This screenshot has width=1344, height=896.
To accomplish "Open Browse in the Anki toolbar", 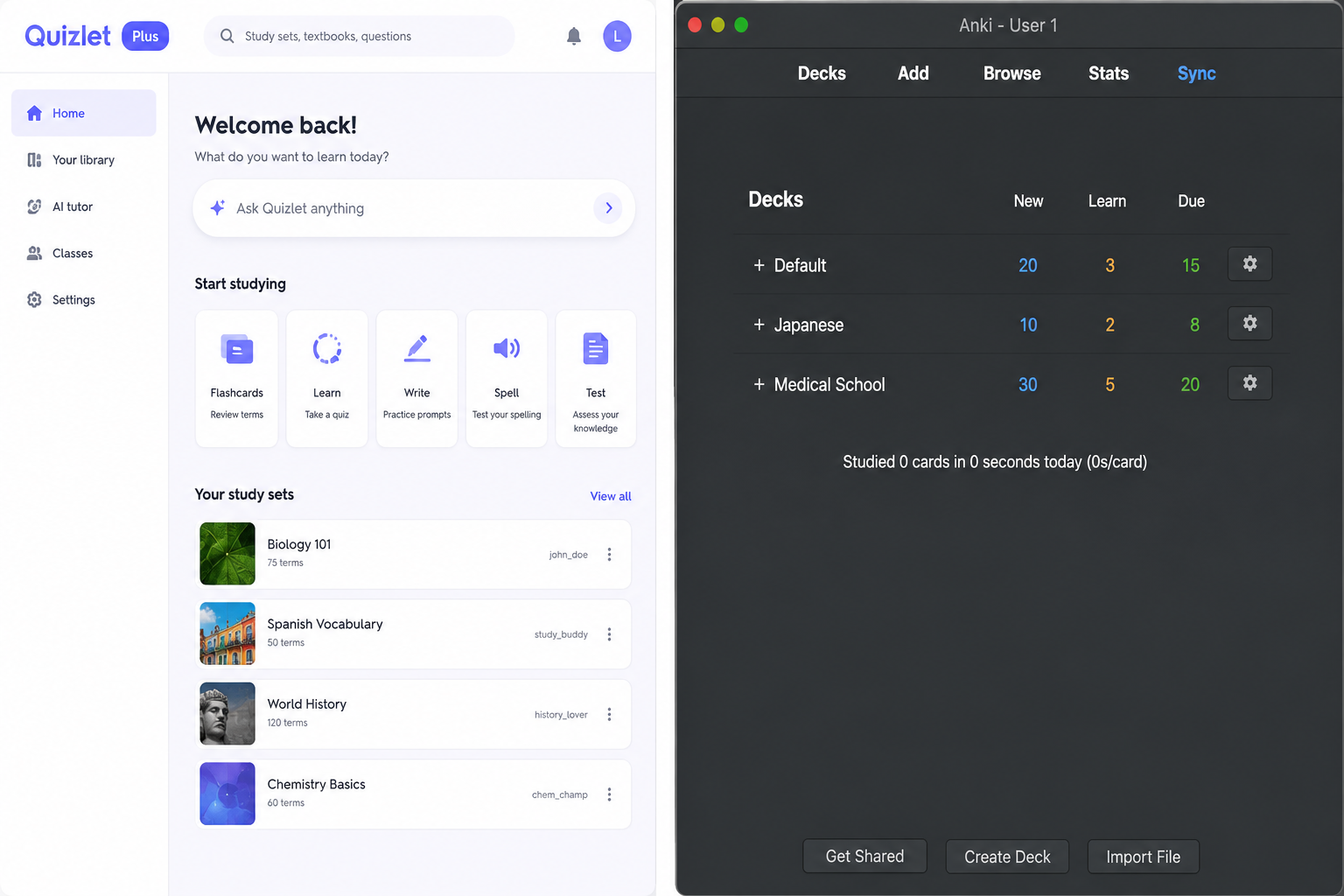I will [1011, 73].
